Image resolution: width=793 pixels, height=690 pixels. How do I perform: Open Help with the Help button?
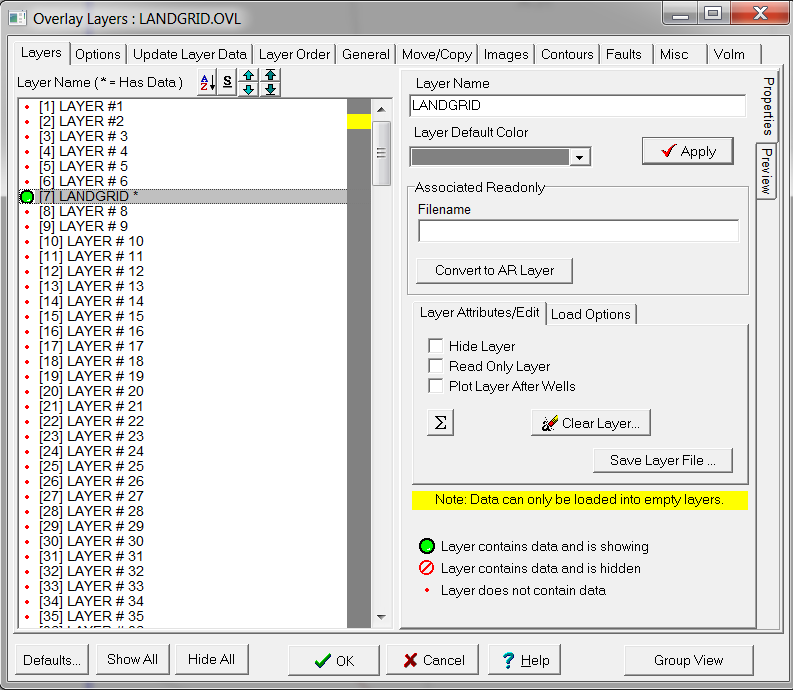(524, 660)
